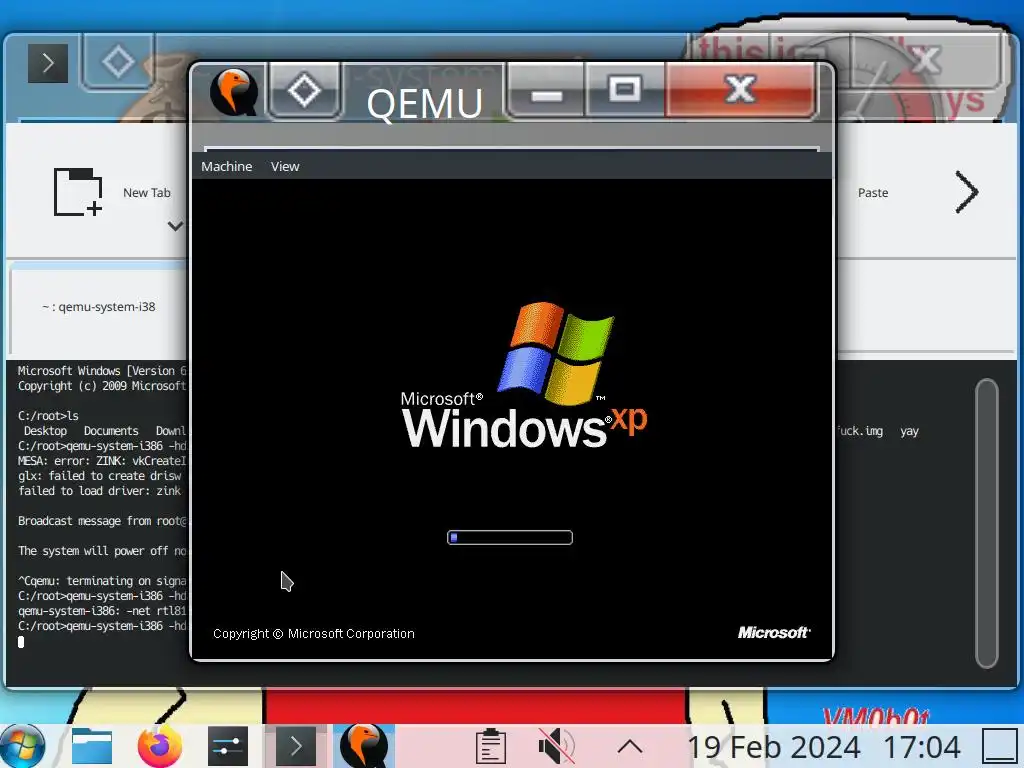Click the Windows XP boot progress bar
The width and height of the screenshot is (1024, 768).
(510, 537)
